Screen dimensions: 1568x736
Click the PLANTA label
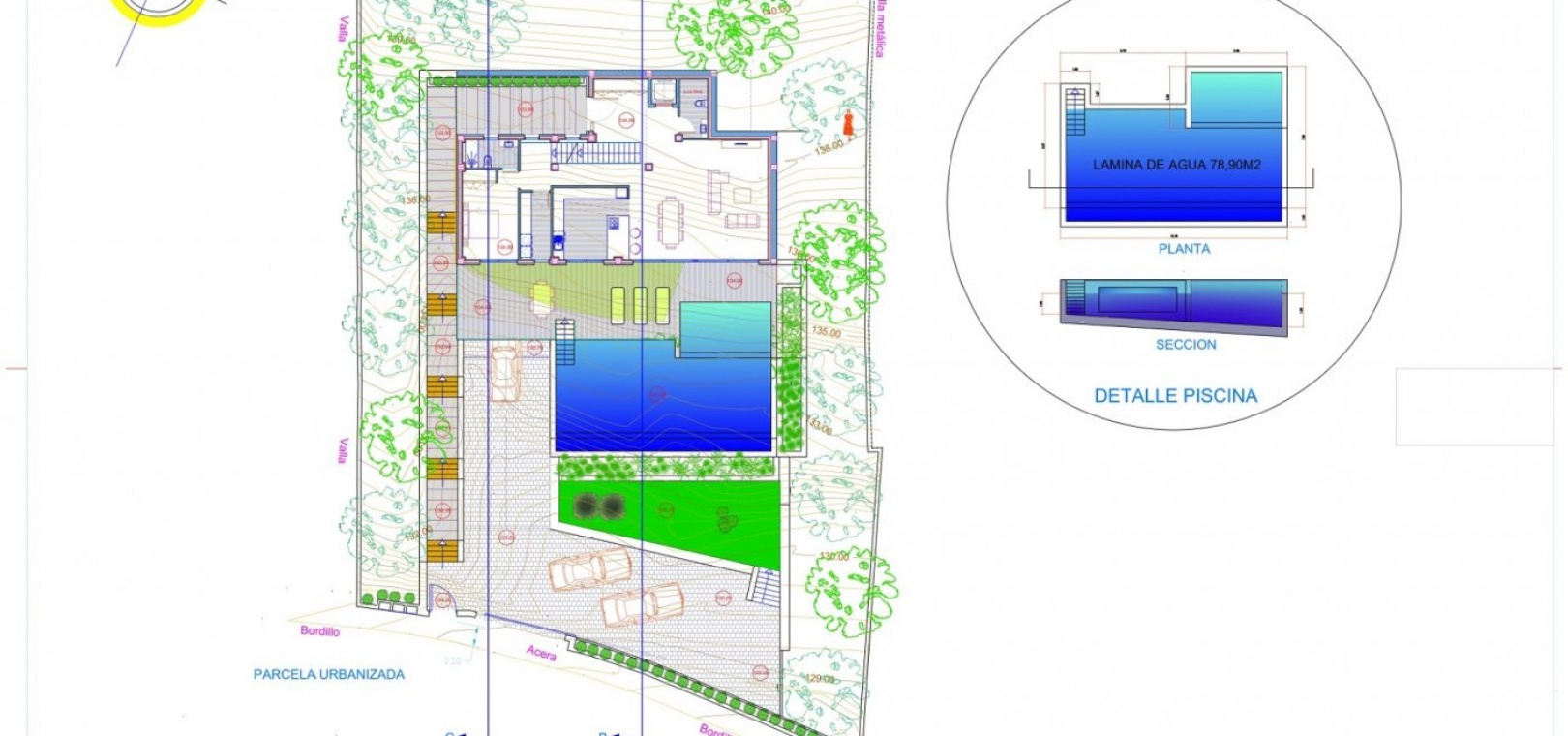coord(1184,249)
